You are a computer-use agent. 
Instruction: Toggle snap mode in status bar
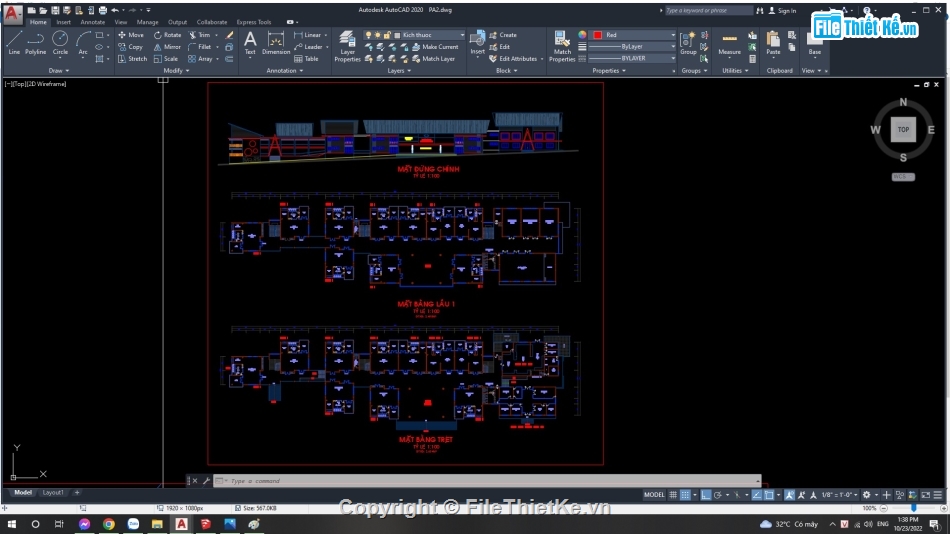point(685,495)
